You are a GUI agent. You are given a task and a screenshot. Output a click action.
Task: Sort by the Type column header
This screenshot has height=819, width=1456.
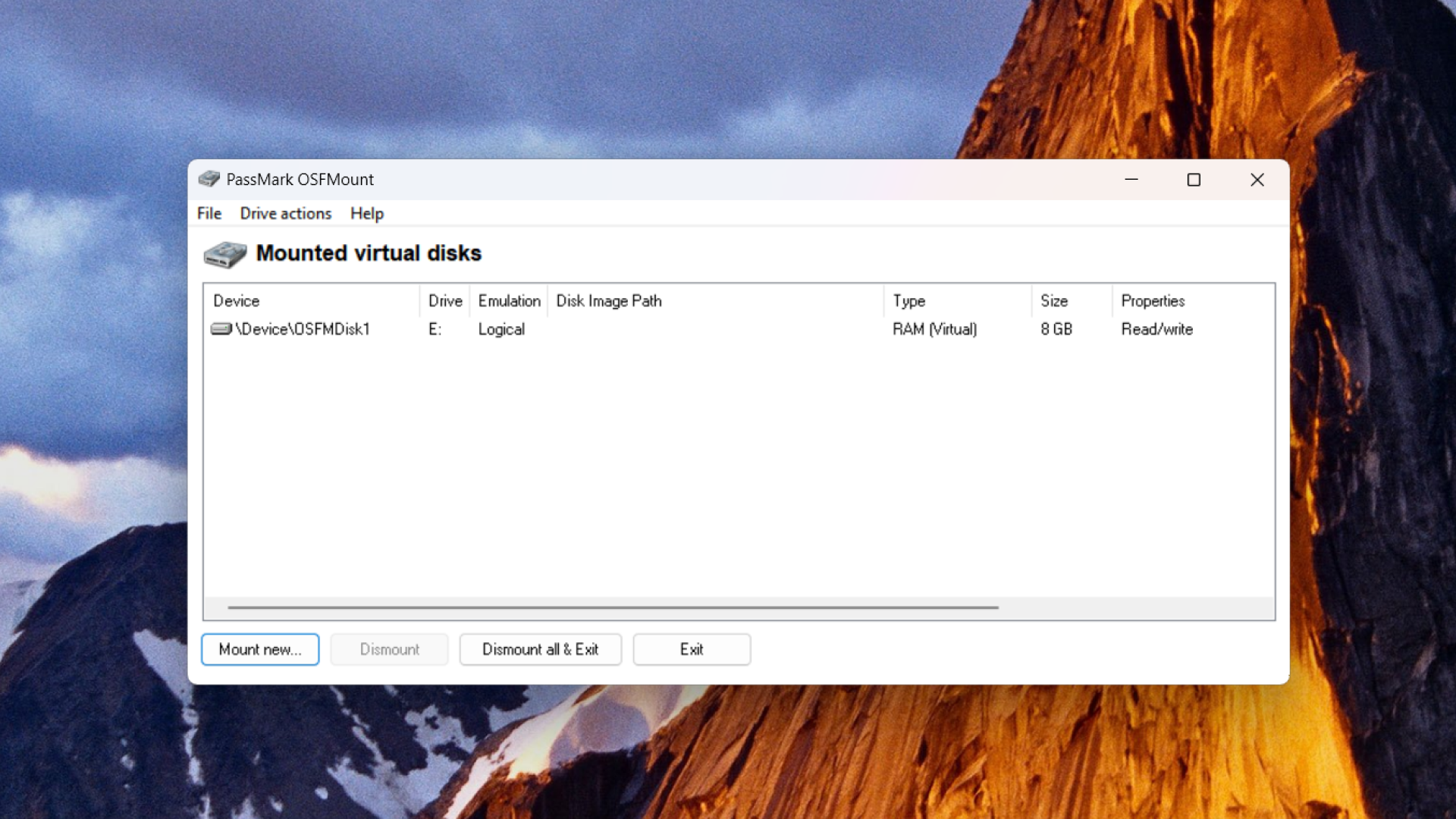958,301
